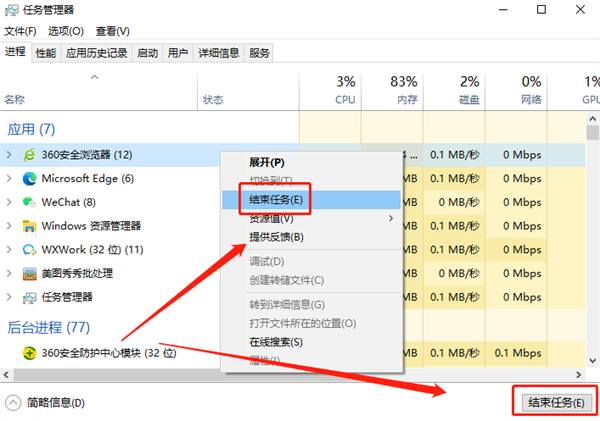Click the WeChat process icon
This screenshot has height=421, width=600.
(x=29, y=202)
